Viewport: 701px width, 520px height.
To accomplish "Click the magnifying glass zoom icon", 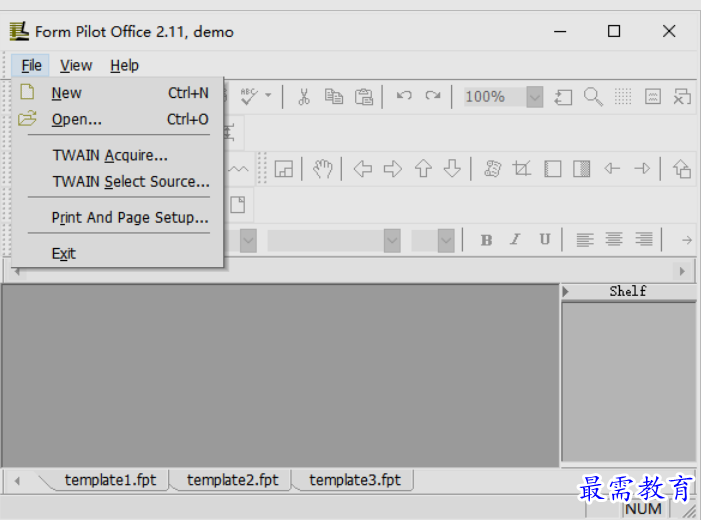I will click(x=593, y=97).
